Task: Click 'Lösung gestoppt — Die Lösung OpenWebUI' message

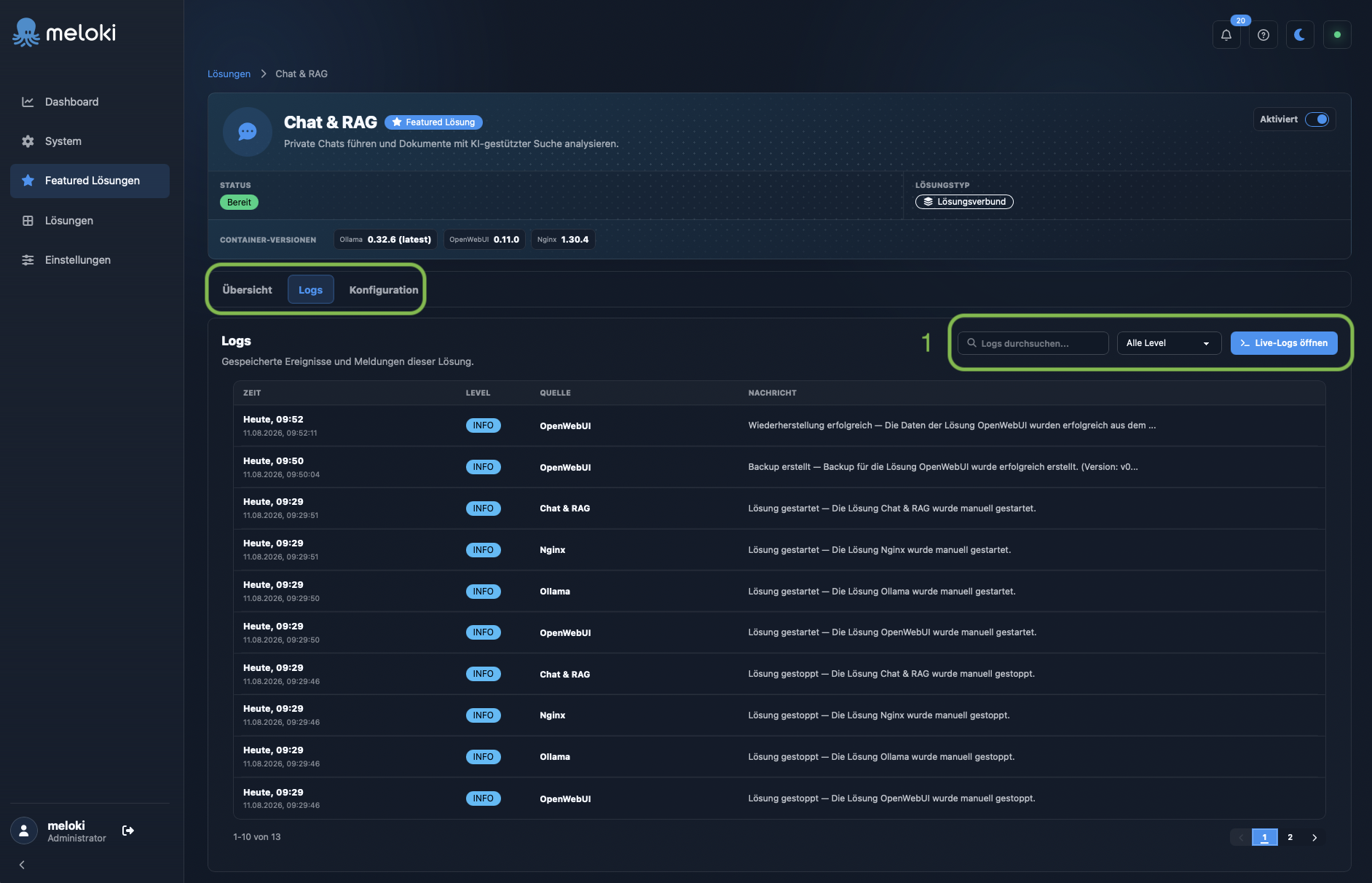Action: pyautogui.click(x=891, y=798)
